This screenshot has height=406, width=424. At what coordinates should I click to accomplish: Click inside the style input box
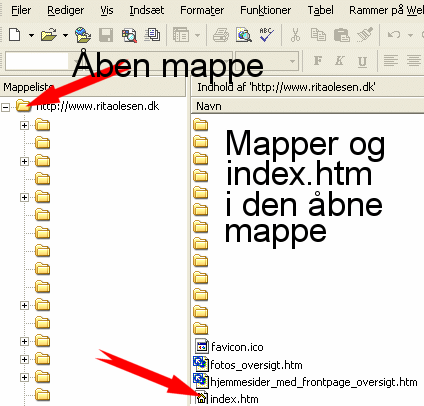pyautogui.click(x=37, y=61)
